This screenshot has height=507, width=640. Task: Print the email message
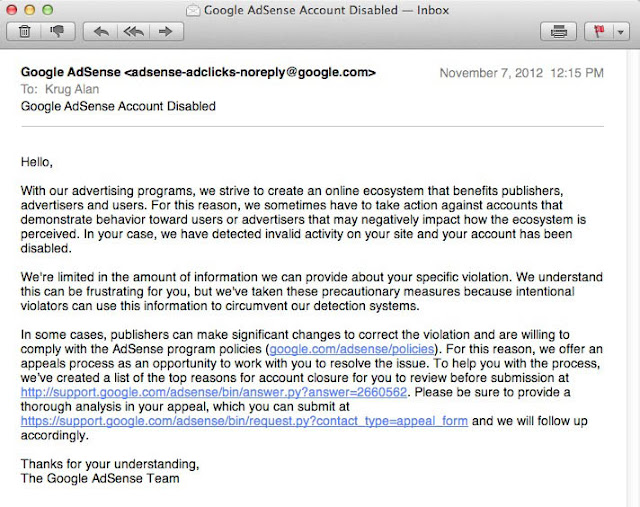(x=559, y=31)
